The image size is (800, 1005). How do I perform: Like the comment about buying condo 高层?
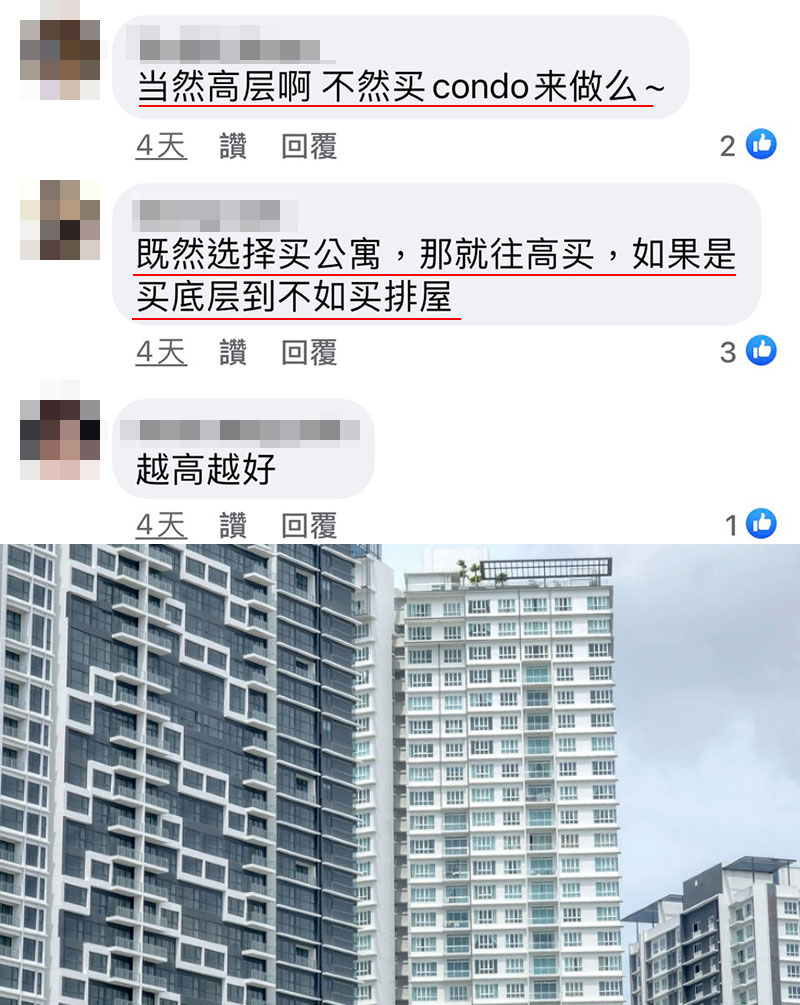[233, 146]
